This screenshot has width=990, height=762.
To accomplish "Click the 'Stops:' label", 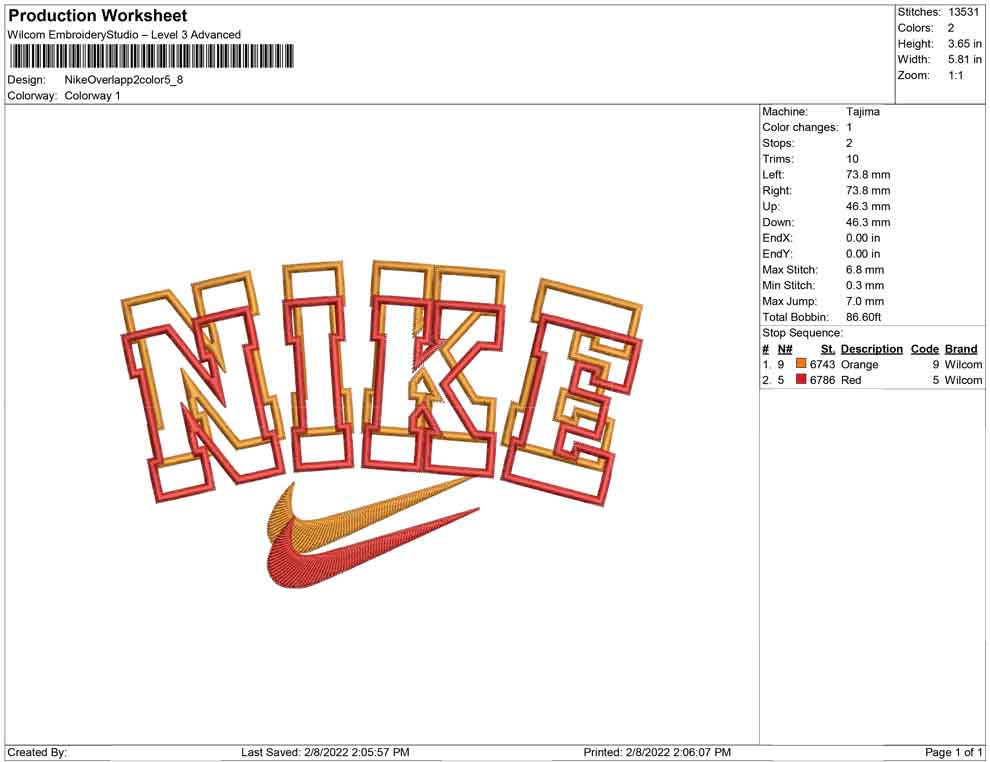I will point(778,143).
